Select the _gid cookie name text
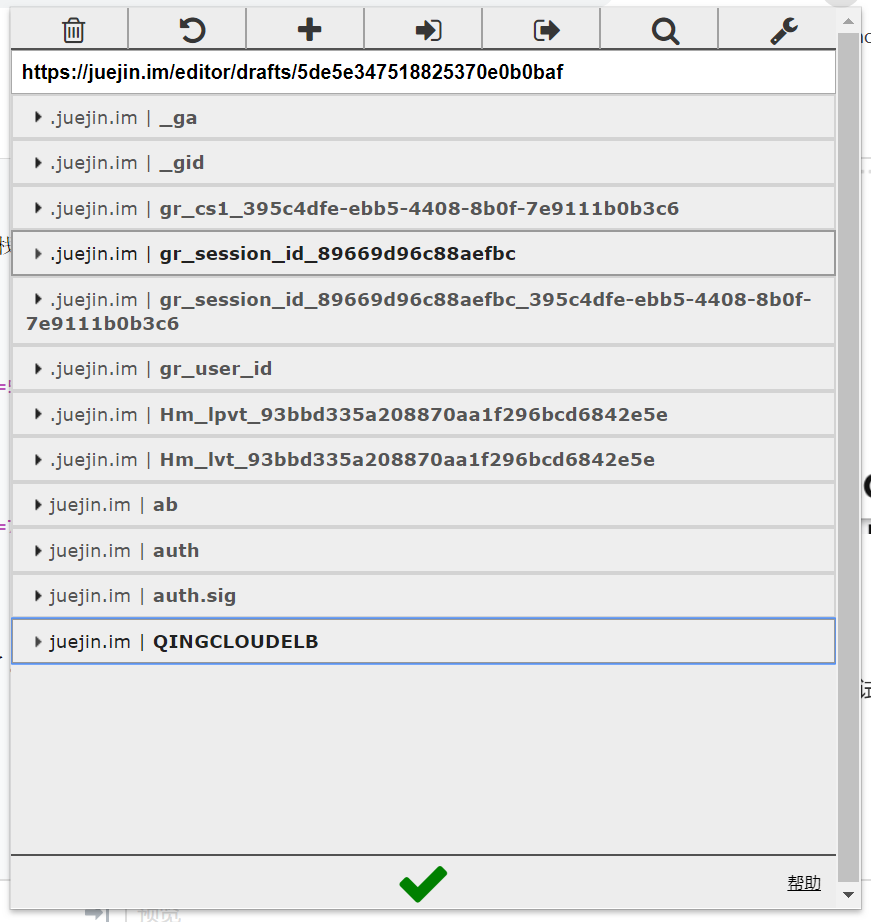Viewport: 871px width, 922px height. click(182, 163)
